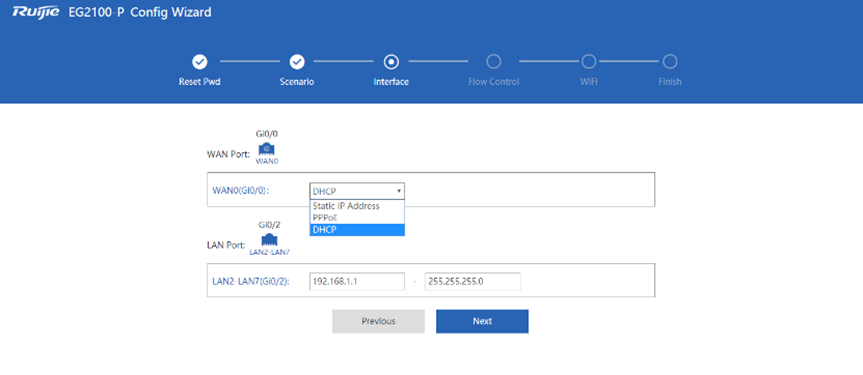Choose PPPoE from the dropdown list
The image size is (863, 375).
click(x=357, y=218)
